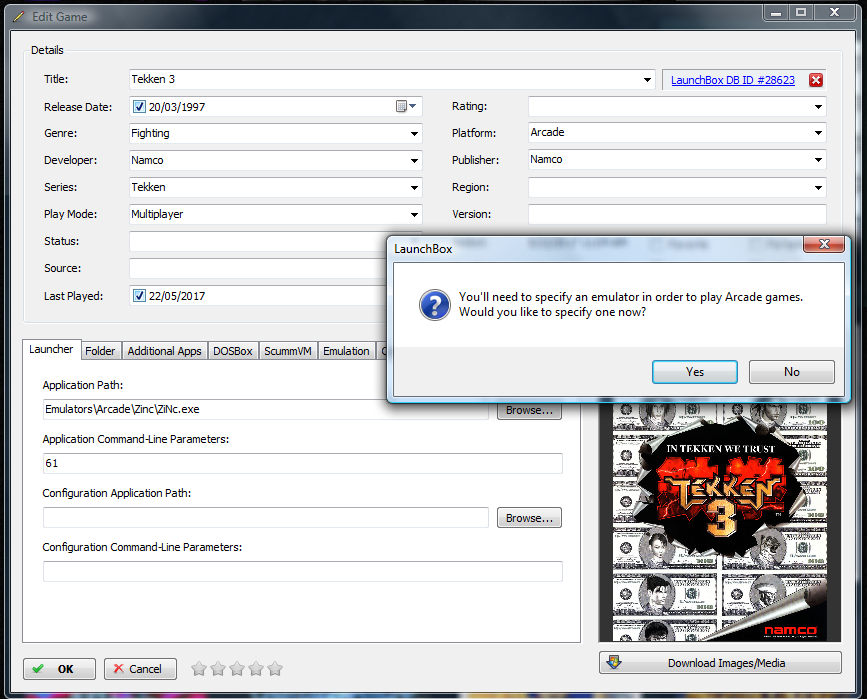
Task: Click OK to save game edits
Action: (x=59, y=669)
